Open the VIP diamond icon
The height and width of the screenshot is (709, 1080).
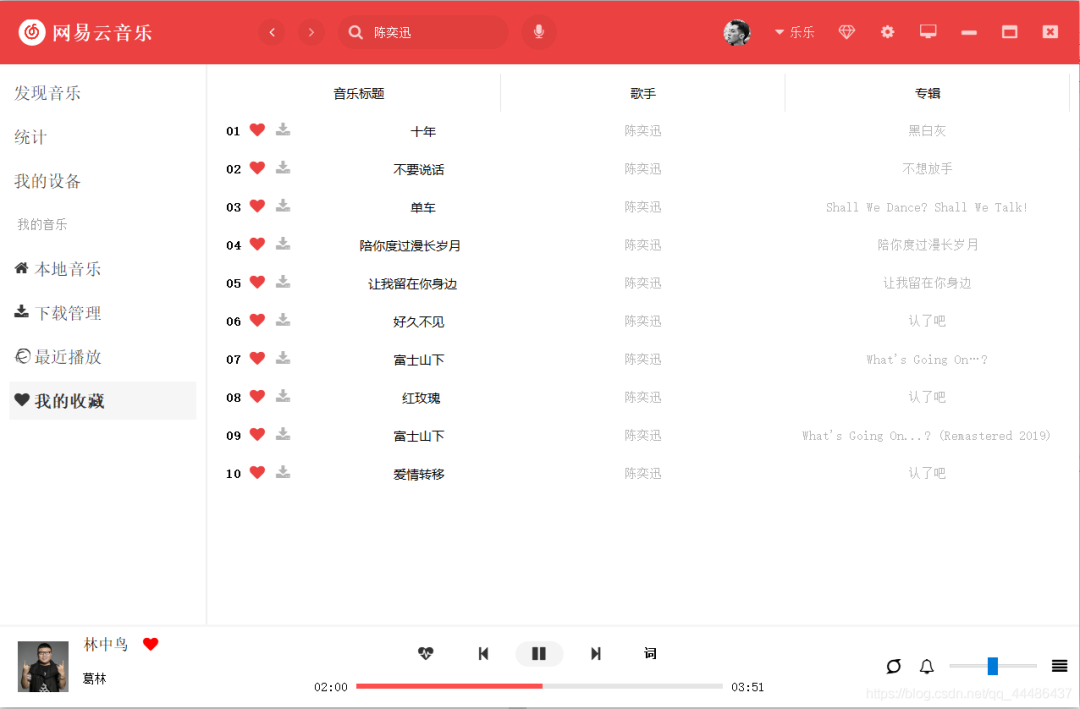click(847, 32)
